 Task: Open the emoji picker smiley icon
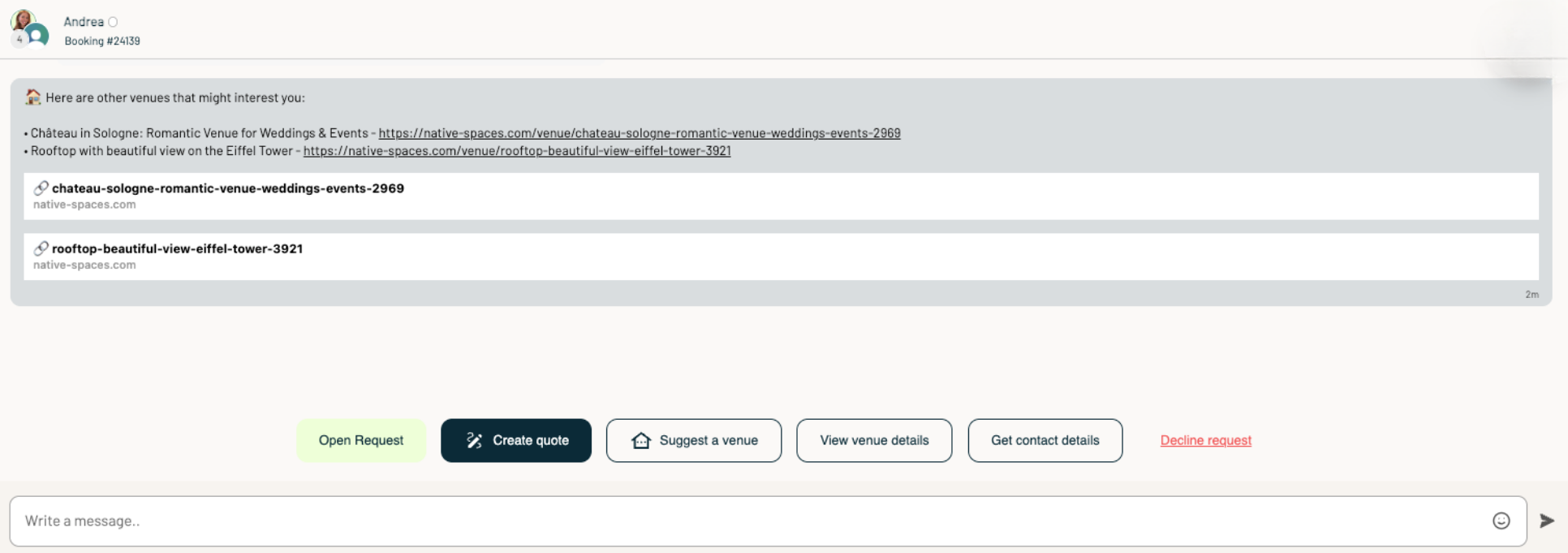click(1501, 521)
